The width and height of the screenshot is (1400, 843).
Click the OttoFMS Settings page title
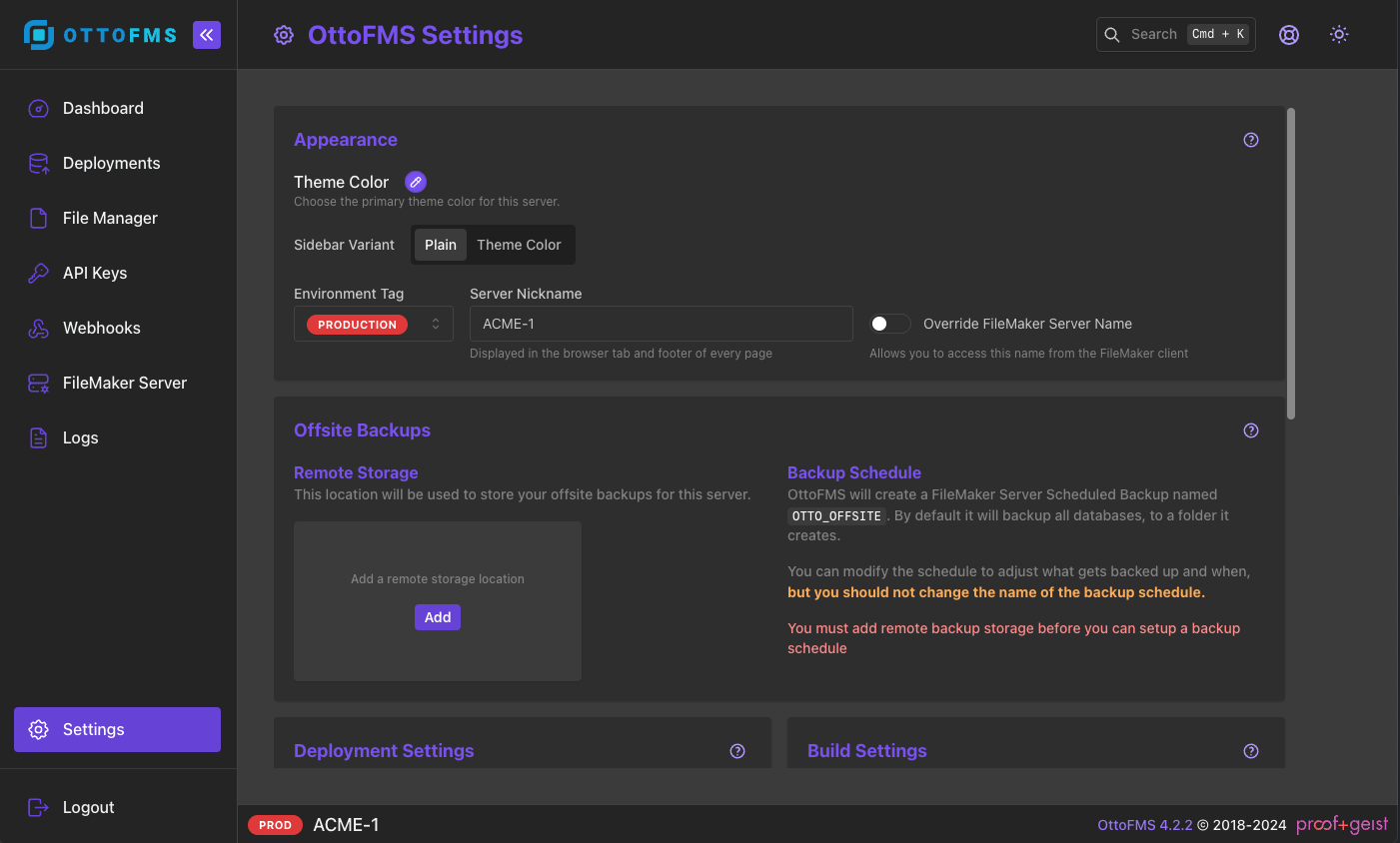(x=416, y=35)
